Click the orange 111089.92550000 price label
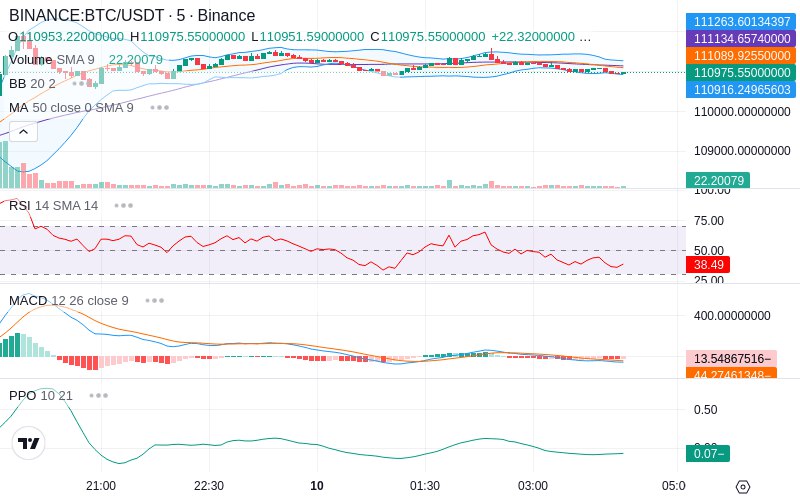This screenshot has width=800, height=500. pos(741,56)
